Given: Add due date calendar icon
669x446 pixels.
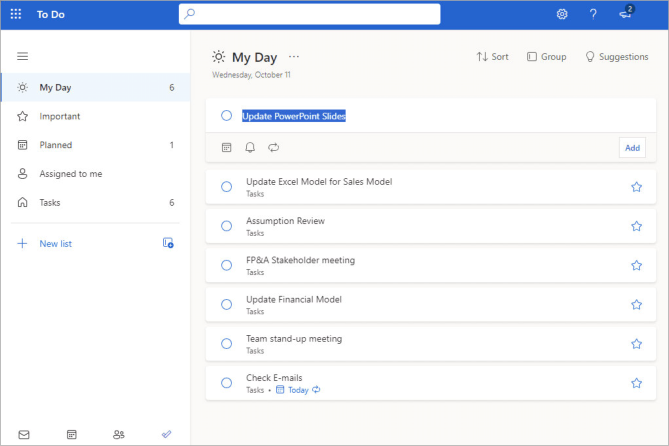Looking at the screenshot, I should click(227, 148).
